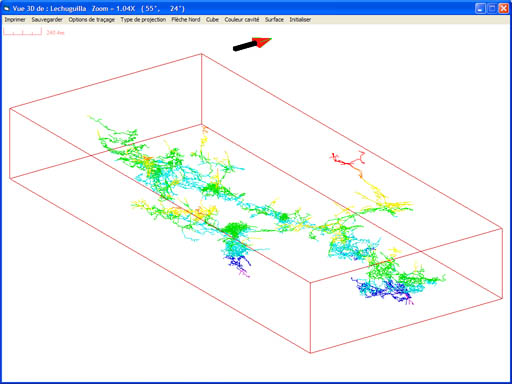Minimize the Vue 3D window
Viewport: 512px width, 384px height.
click(x=480, y=8)
